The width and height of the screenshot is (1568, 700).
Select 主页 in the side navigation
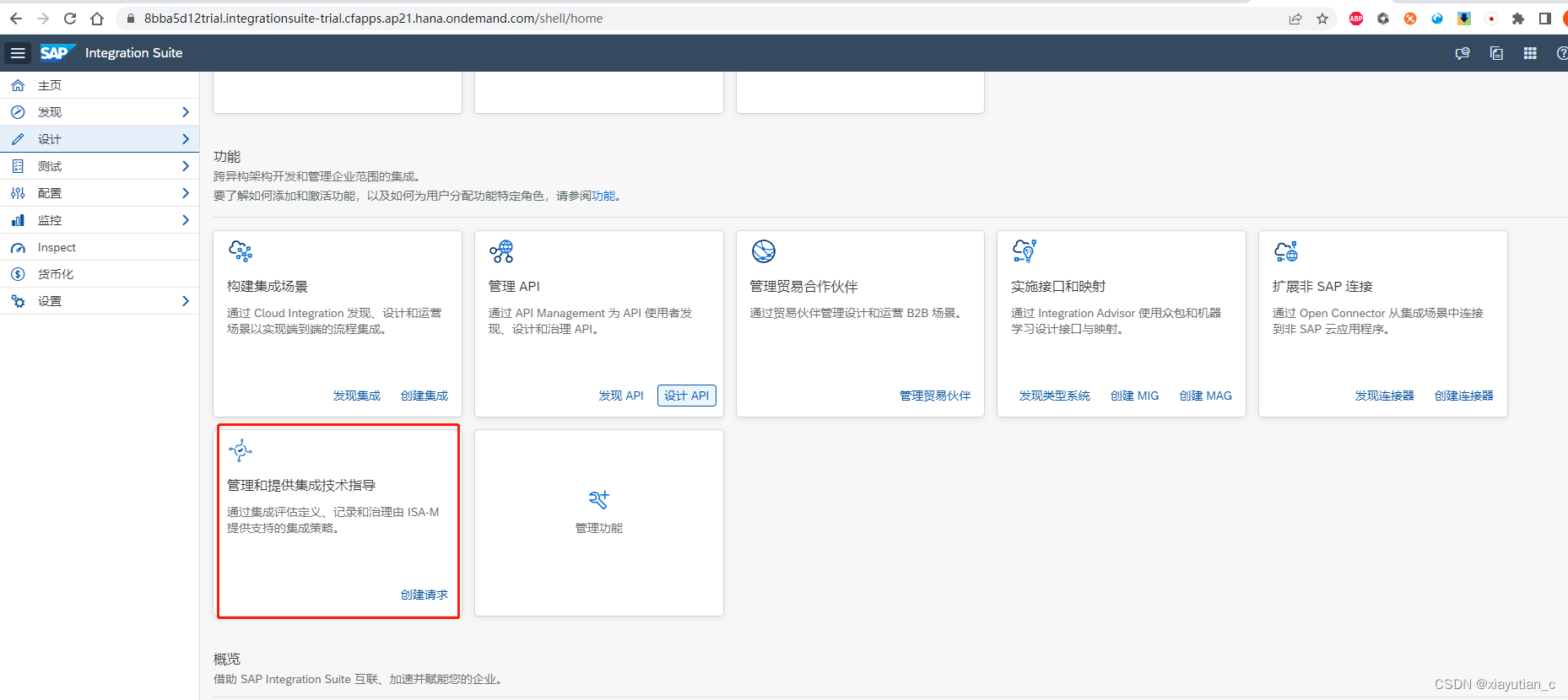click(100, 85)
